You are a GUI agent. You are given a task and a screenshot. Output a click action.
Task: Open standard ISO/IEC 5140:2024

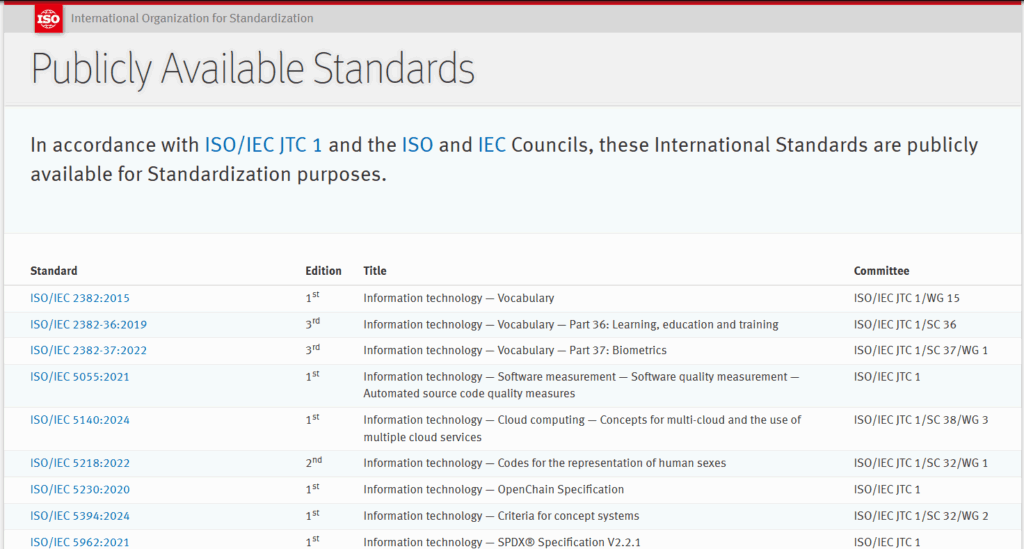click(x=80, y=420)
